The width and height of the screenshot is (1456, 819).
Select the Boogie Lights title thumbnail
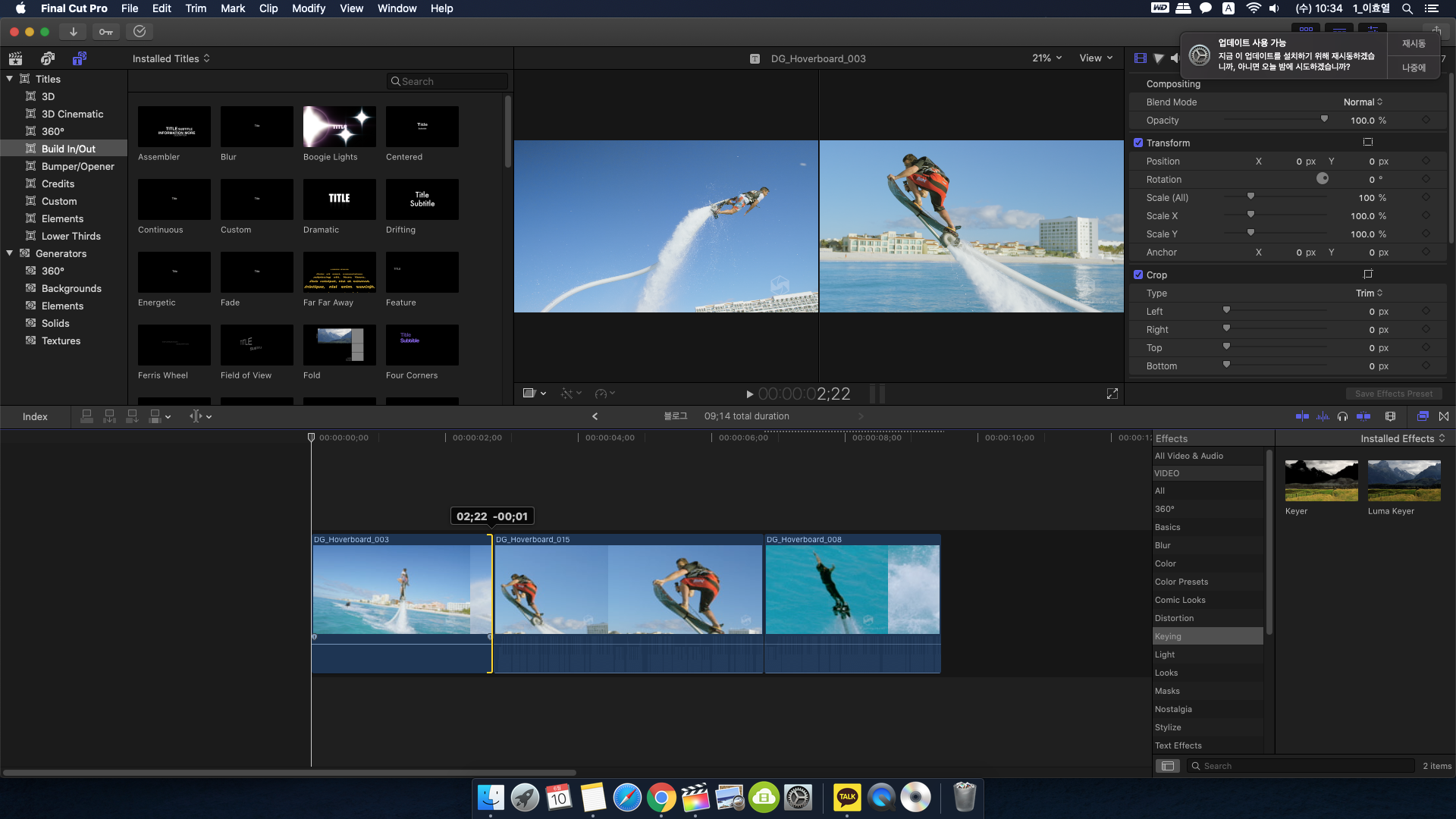tap(339, 127)
